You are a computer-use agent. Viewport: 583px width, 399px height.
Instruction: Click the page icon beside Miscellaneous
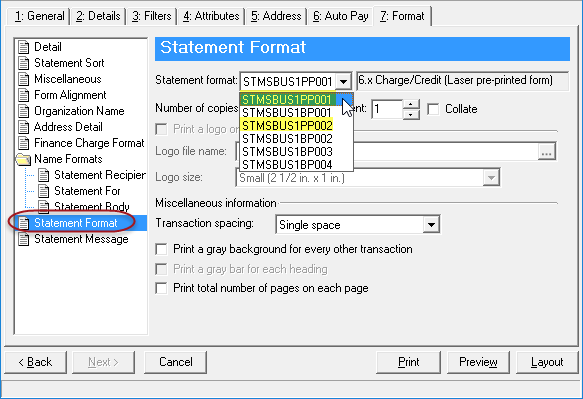[x=23, y=79]
